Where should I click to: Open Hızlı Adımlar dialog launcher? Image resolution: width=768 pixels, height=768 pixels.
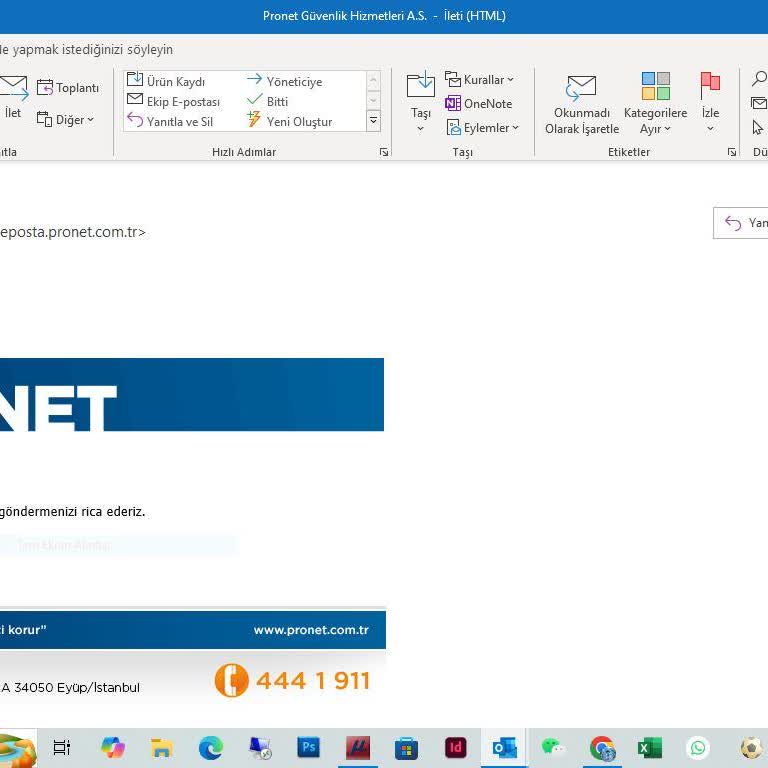point(384,152)
